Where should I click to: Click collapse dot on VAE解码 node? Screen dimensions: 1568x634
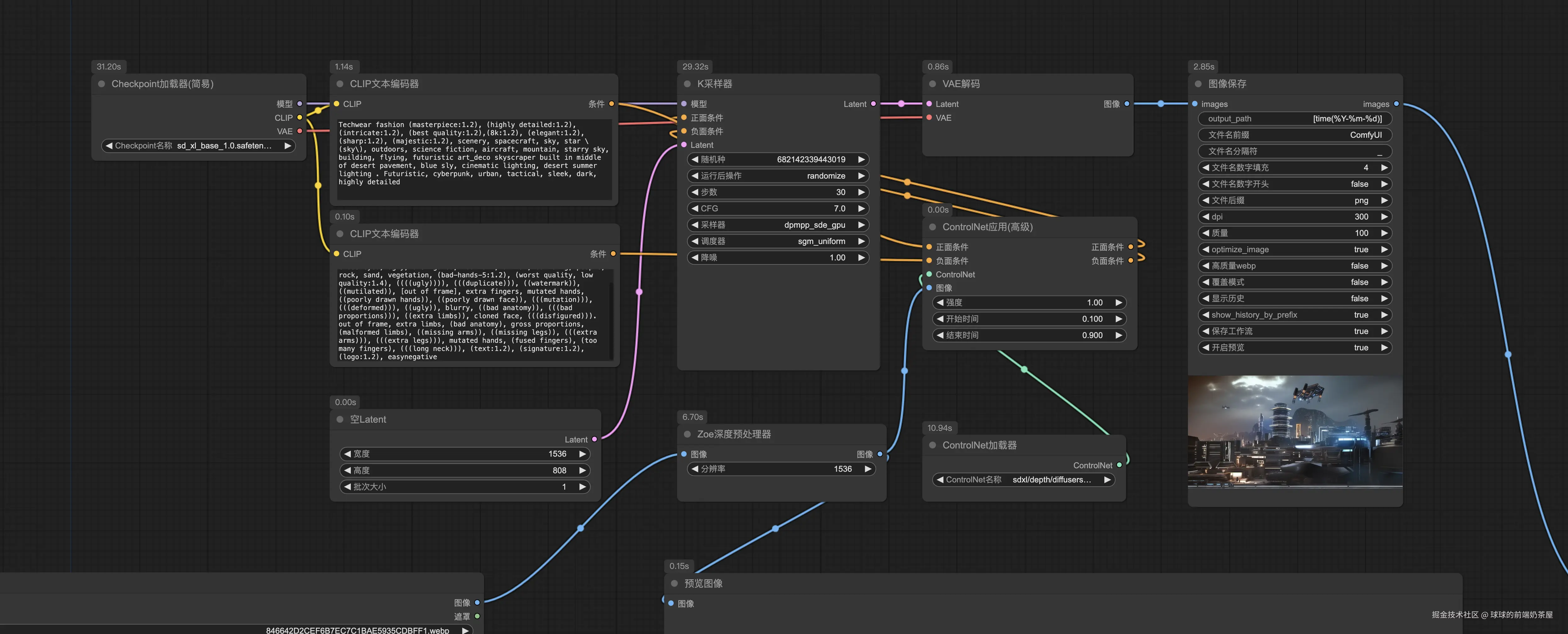pos(932,84)
